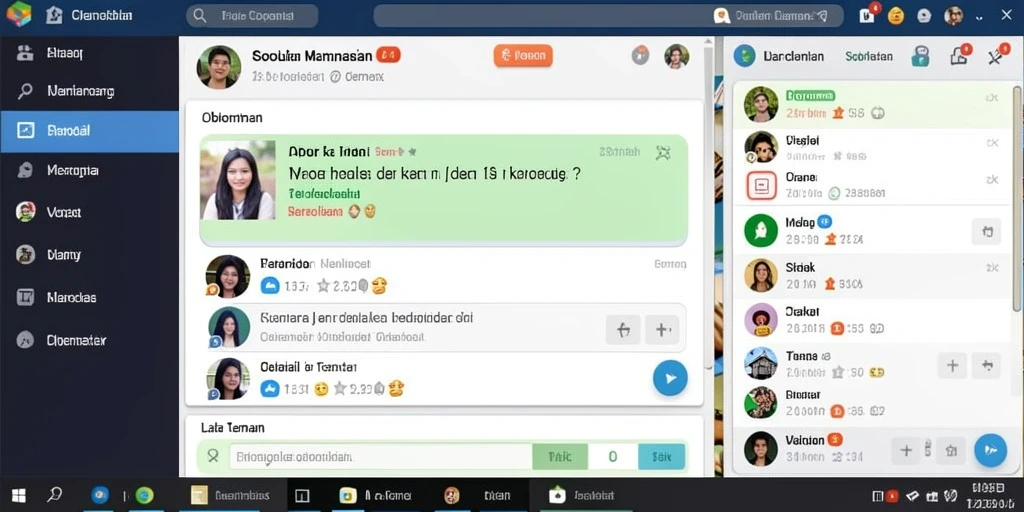
Task: Open Cloemater at the sidebar bottom
Action: [89, 340]
